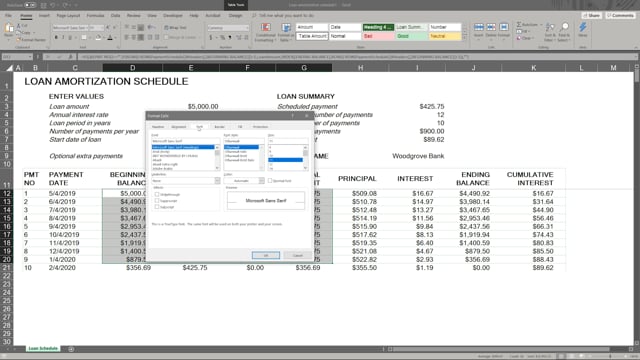Toggle Italic in the ribbon Font group
Image resolution: width=640 pixels, height=360 pixels.
(x=63, y=38)
